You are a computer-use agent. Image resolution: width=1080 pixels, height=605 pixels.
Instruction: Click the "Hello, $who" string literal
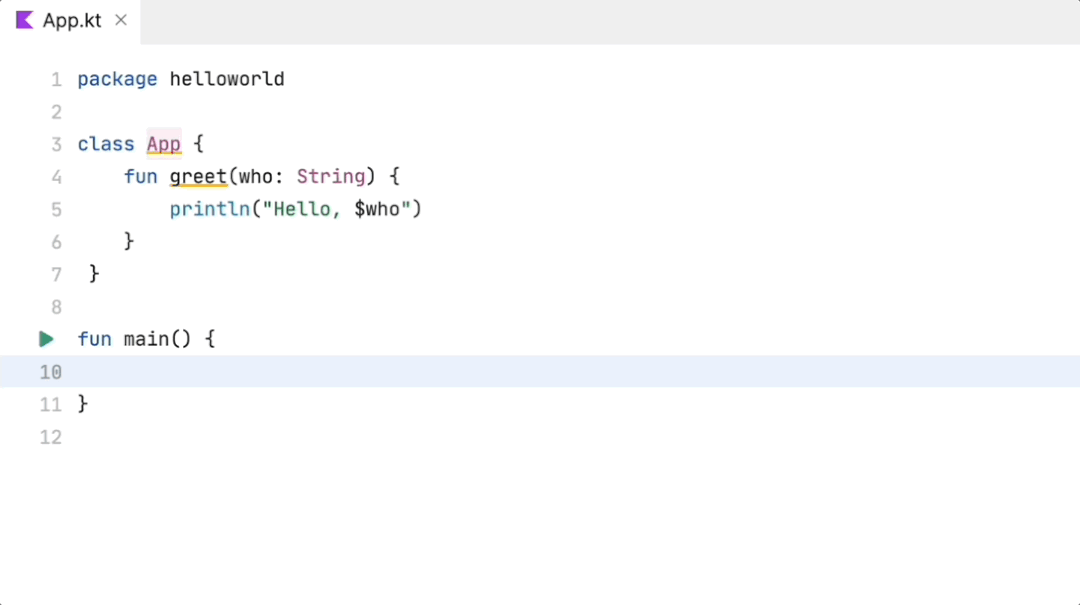(336, 209)
